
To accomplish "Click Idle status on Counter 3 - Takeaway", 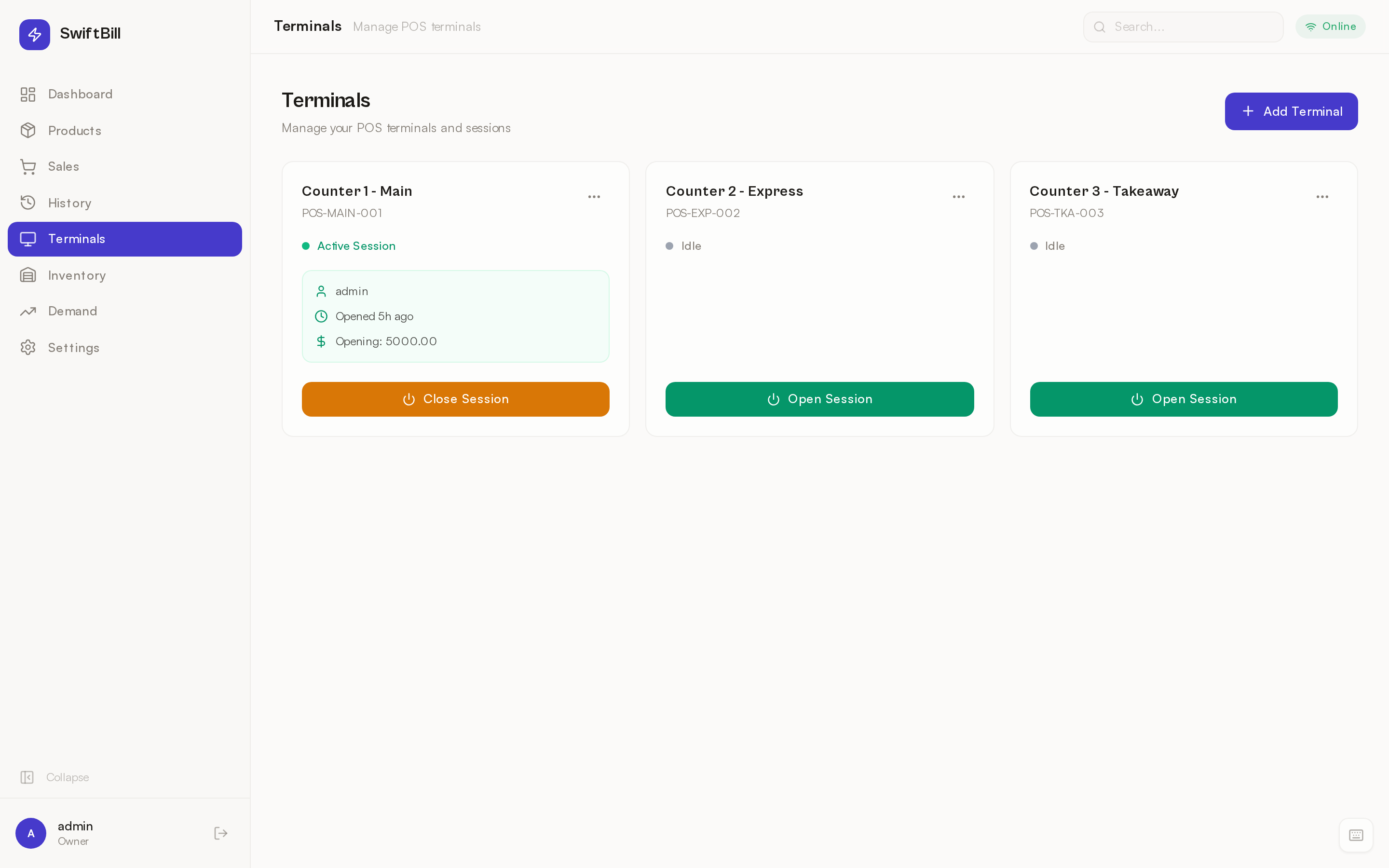I will 1055,246.
